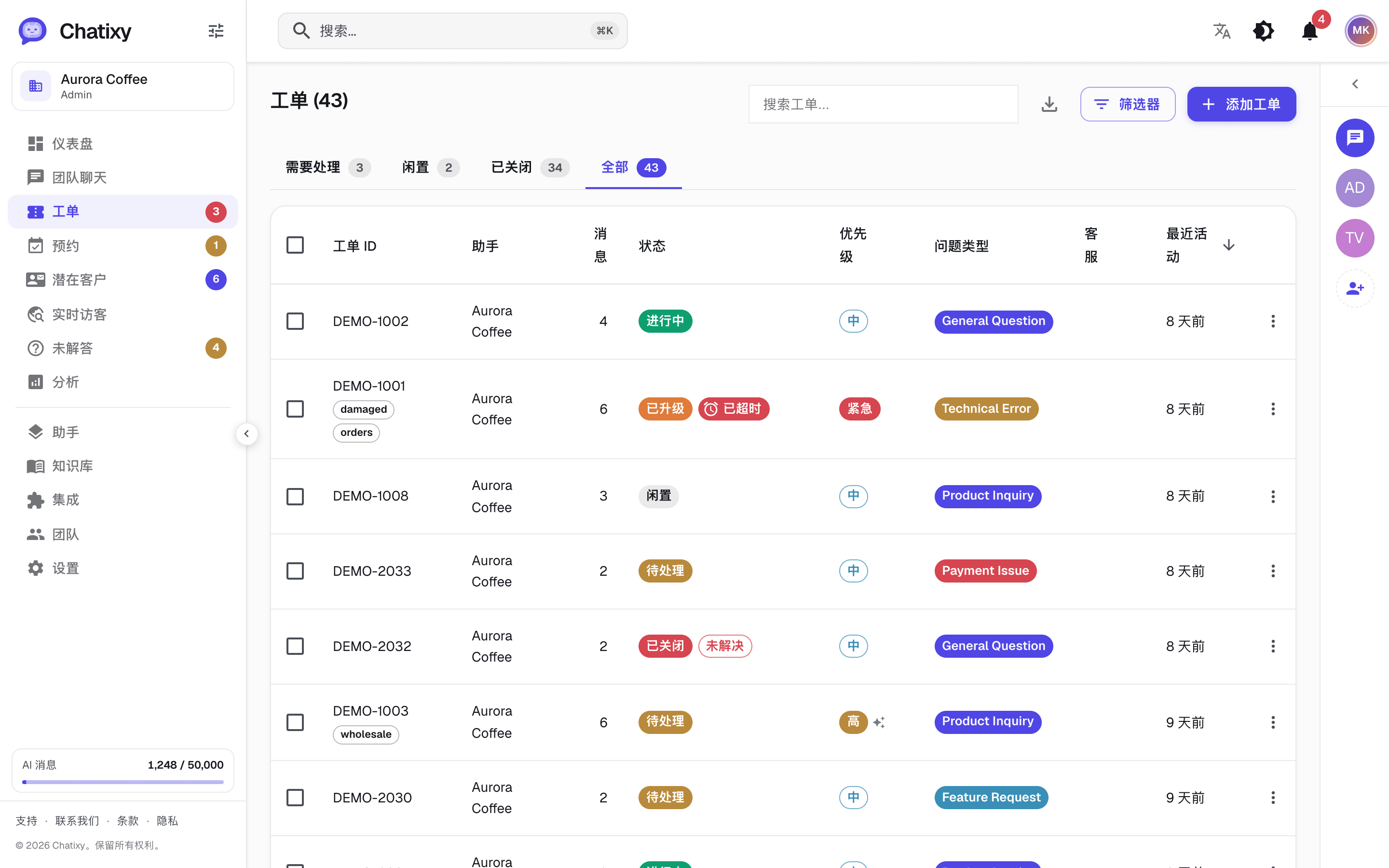Collapse the right panel chevron
The width and height of the screenshot is (1389, 868).
[x=1355, y=84]
